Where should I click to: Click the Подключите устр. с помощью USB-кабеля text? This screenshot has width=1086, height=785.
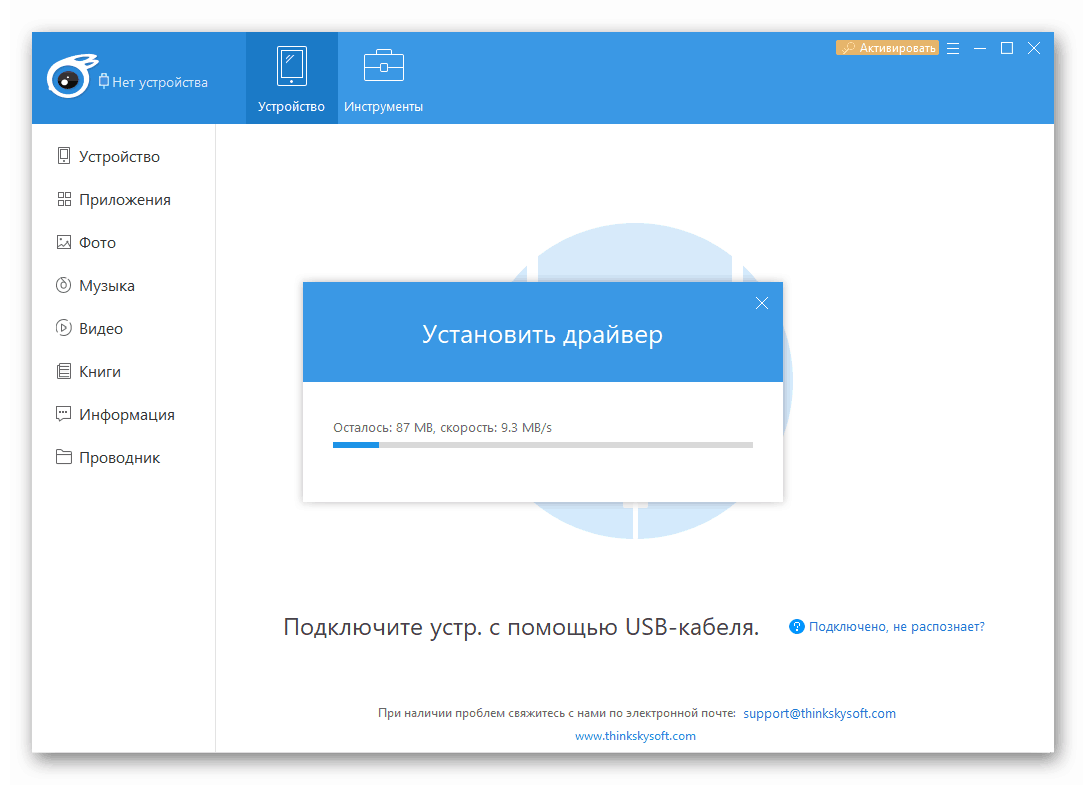(x=522, y=627)
